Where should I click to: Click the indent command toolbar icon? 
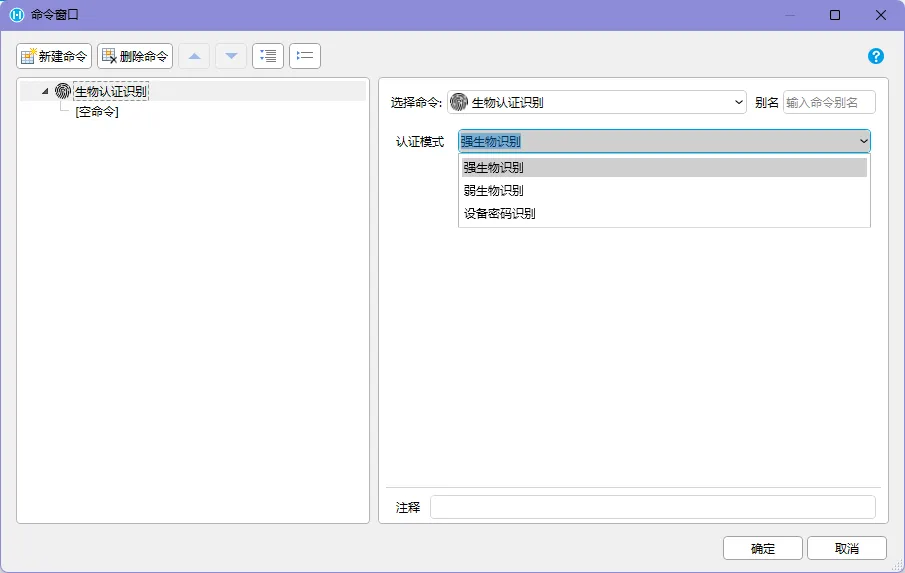(x=268, y=56)
